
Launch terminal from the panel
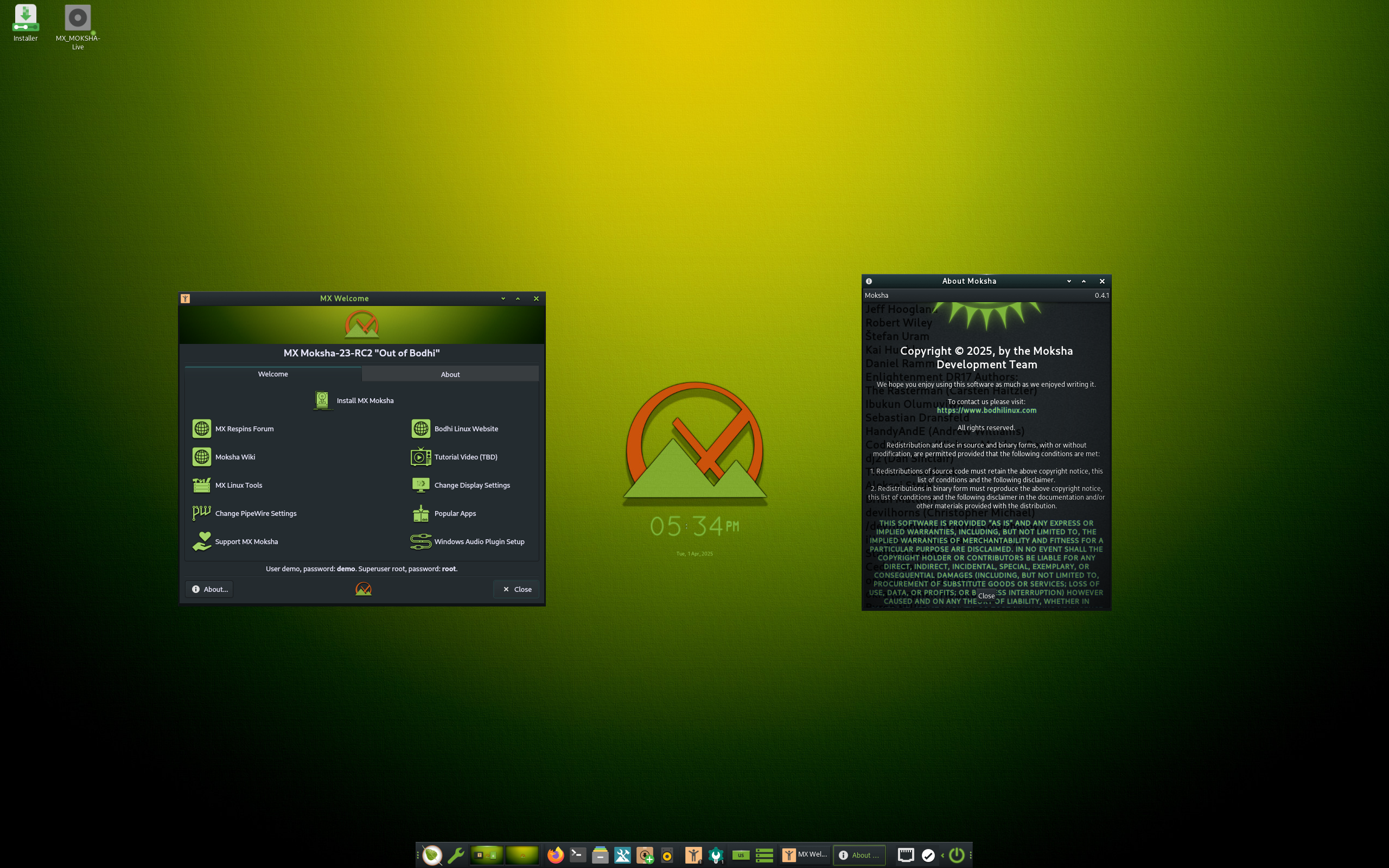(x=577, y=855)
